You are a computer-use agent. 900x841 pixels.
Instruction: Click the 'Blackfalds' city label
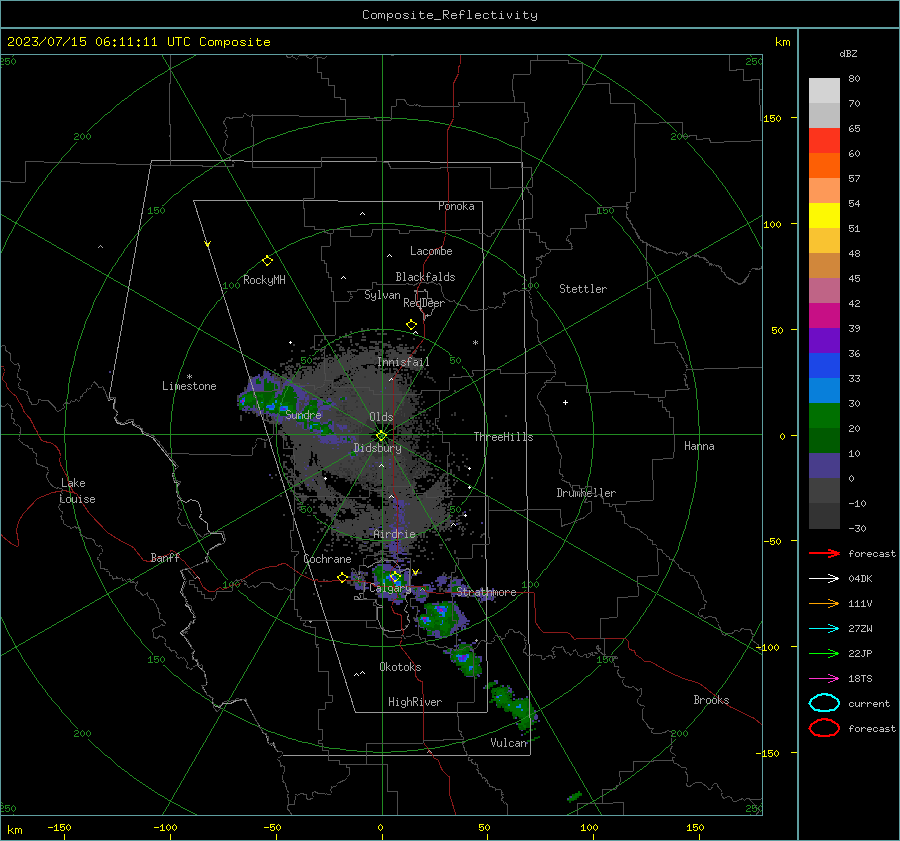click(x=425, y=277)
